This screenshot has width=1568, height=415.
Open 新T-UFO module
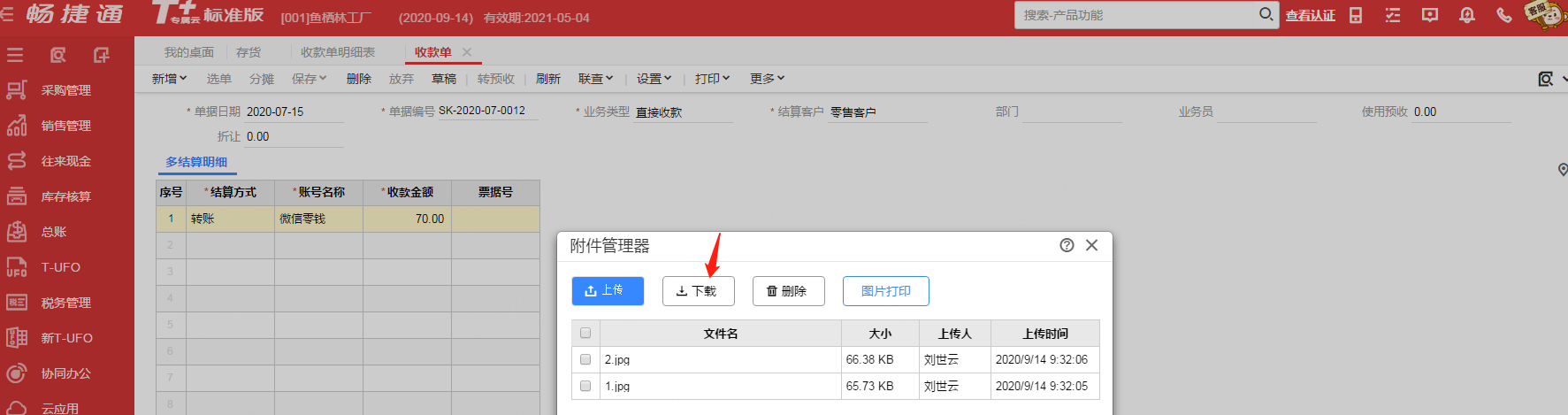click(67, 338)
